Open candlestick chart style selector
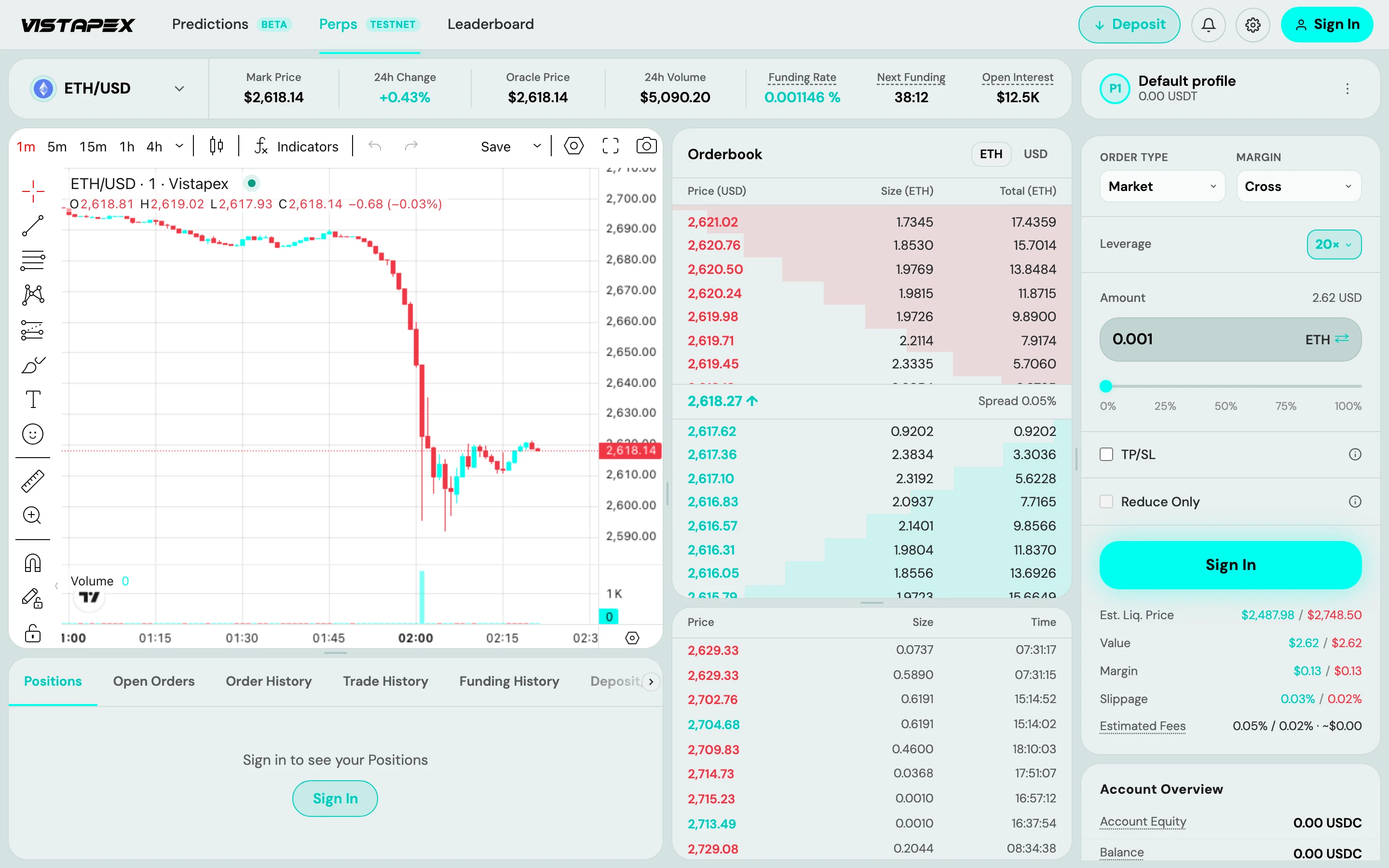This screenshot has height=868, width=1389. 217,147
